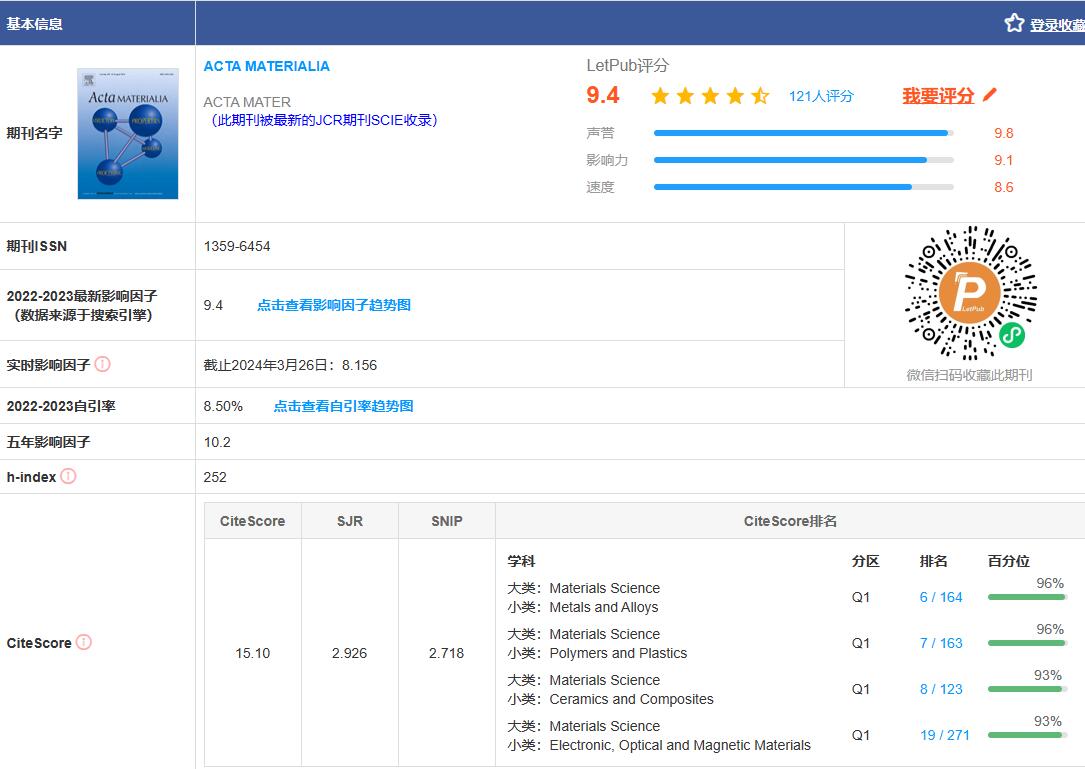Image resolution: width=1085 pixels, height=769 pixels.
Task: Click the 登录收藏 login favorite link
Action: pos(1057,25)
